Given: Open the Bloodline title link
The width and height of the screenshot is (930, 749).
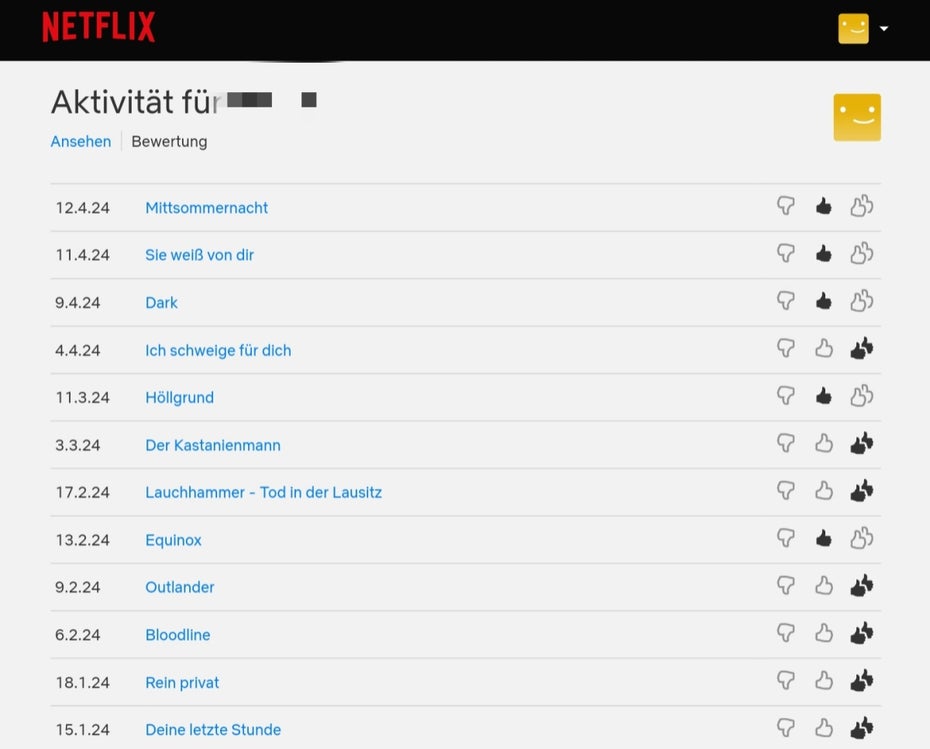Looking at the screenshot, I should pyautogui.click(x=178, y=635).
